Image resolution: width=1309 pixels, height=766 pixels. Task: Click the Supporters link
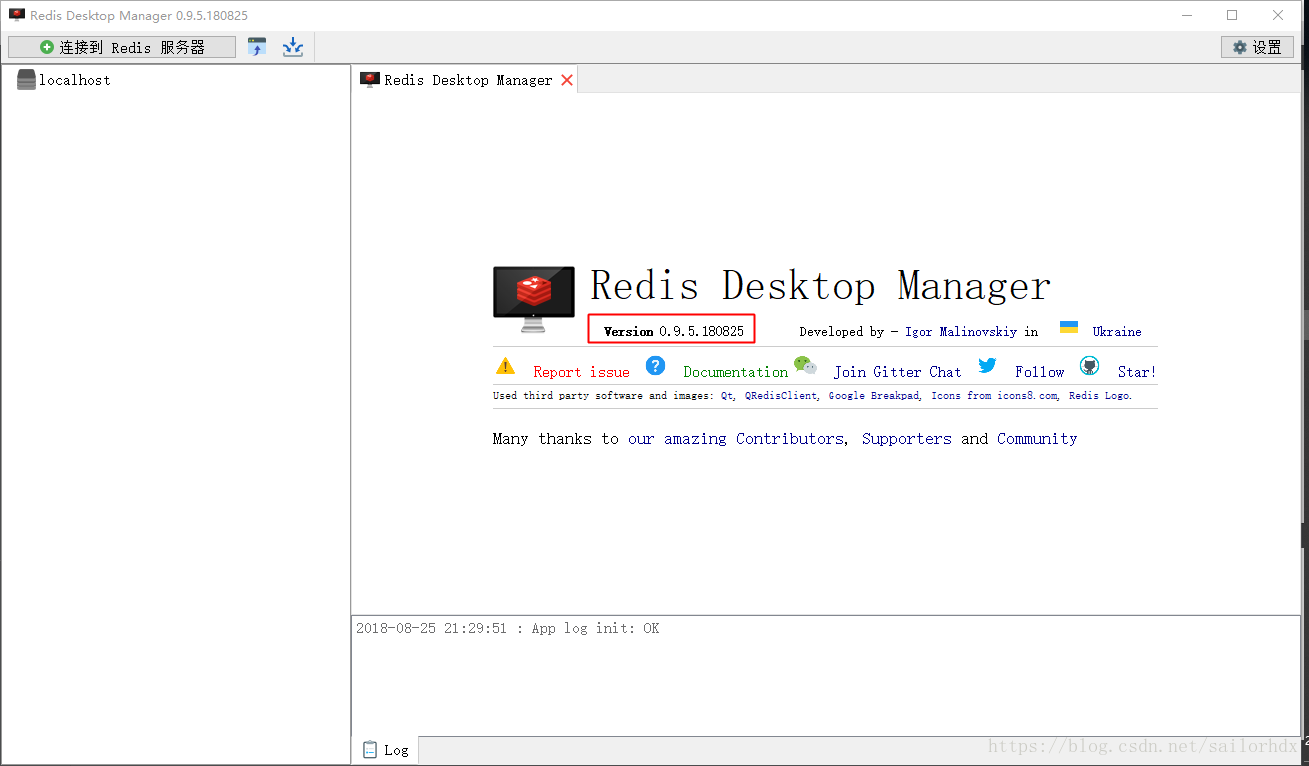point(907,439)
